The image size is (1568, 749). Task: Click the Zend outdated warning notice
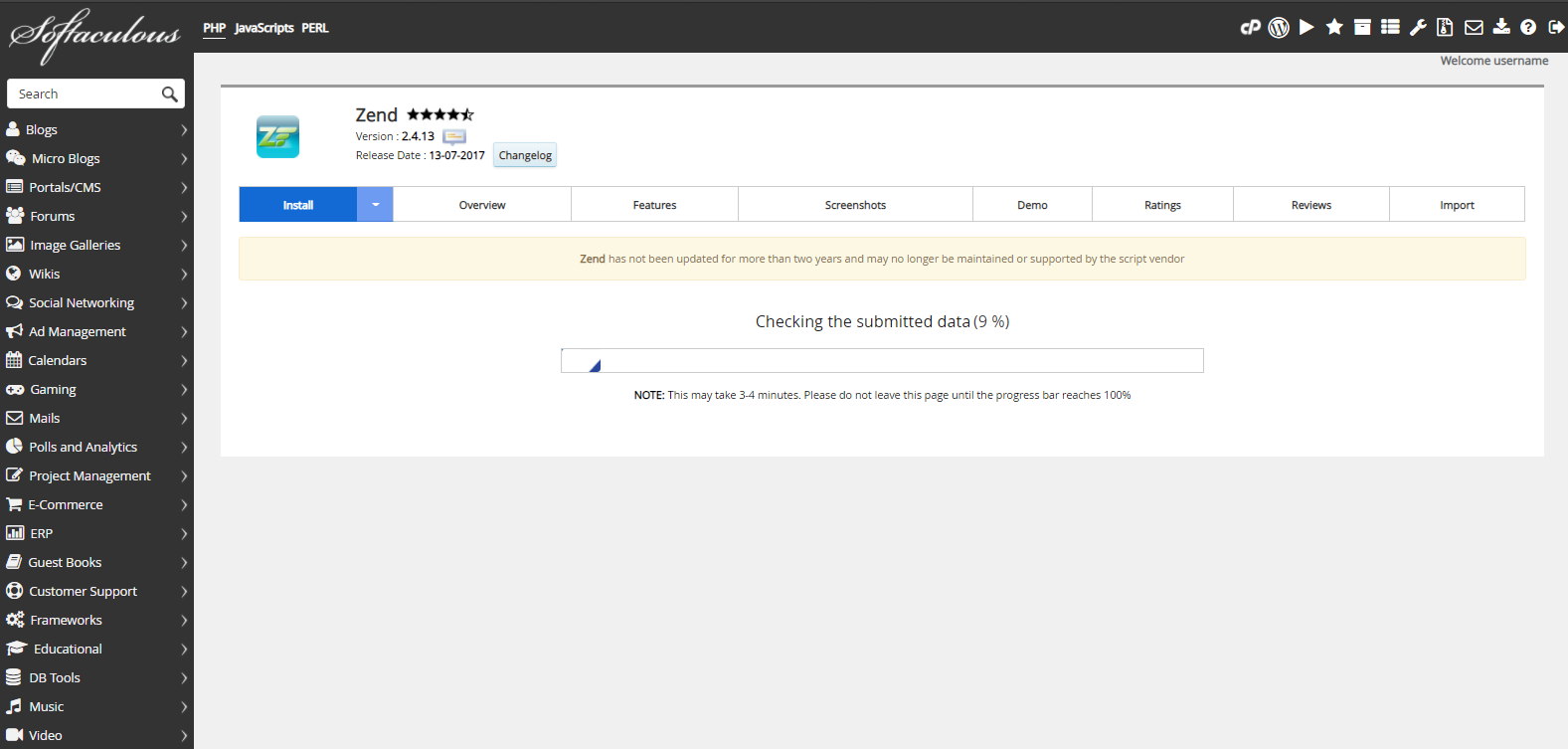882,259
